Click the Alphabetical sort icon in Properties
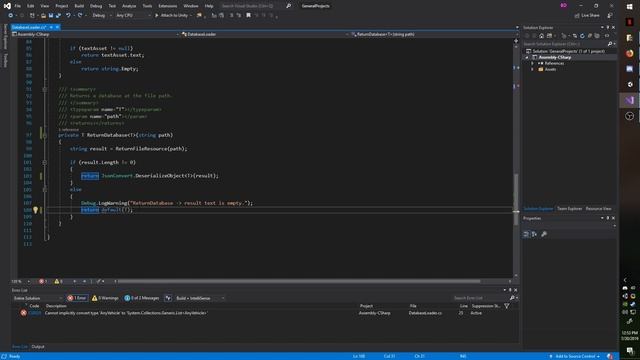 pyautogui.click(x=534, y=234)
